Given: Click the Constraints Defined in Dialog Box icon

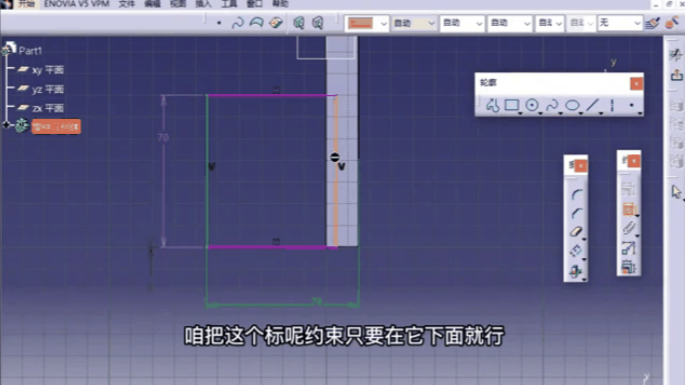Looking at the screenshot, I should coord(628,189).
